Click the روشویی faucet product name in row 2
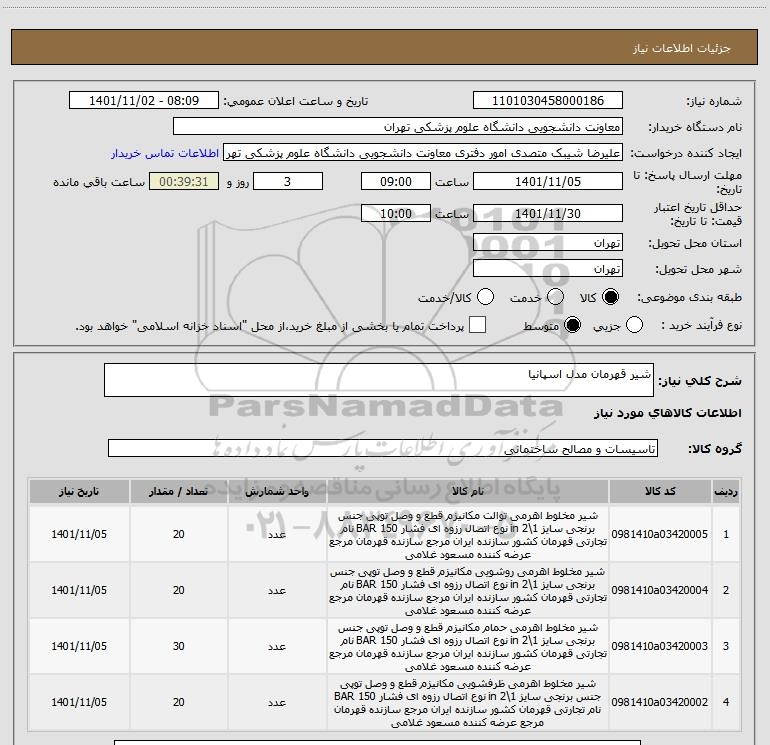 pyautogui.click(x=468, y=591)
